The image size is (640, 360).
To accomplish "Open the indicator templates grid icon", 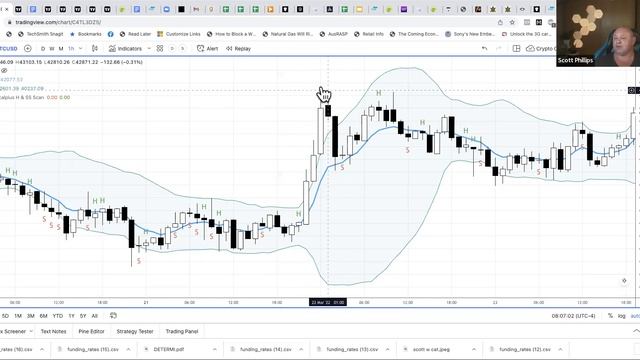I will click(x=160, y=49).
